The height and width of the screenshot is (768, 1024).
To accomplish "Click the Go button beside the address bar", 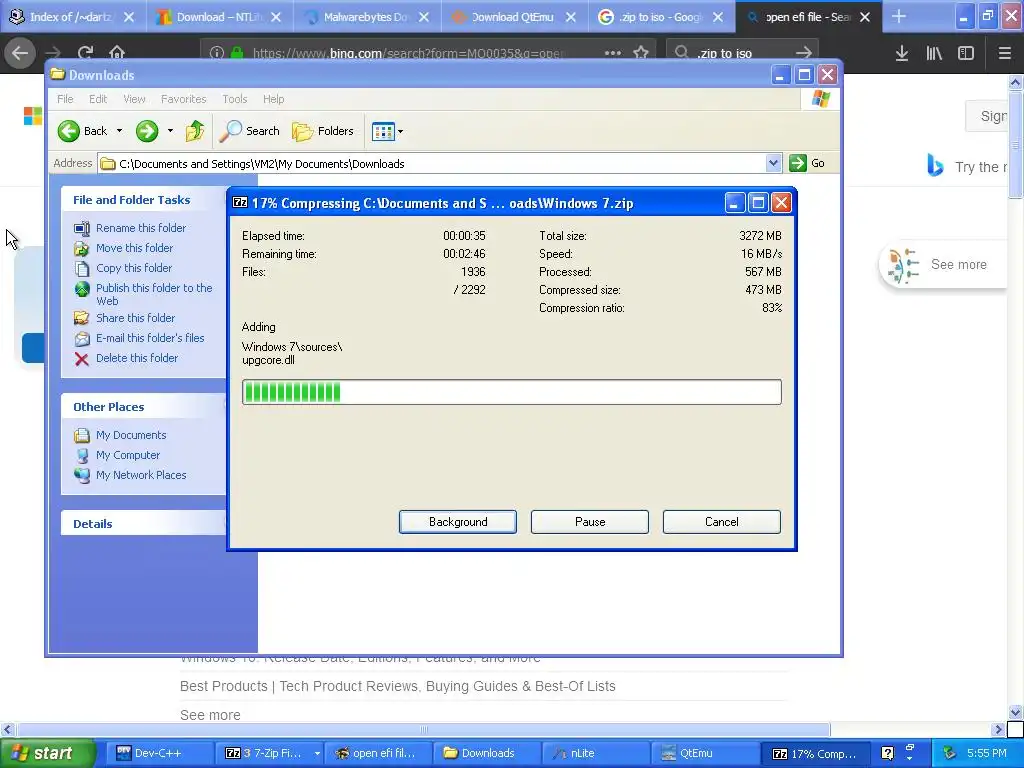I will click(x=807, y=163).
